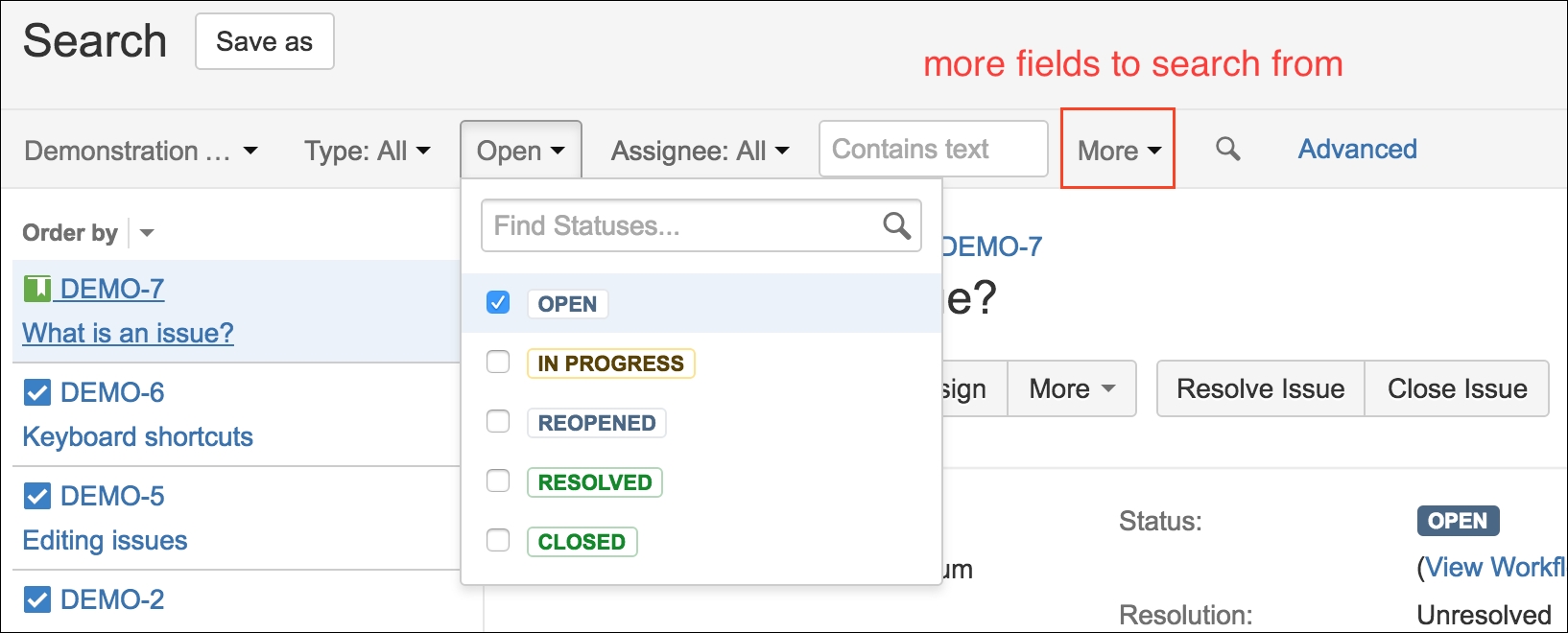Screen dimensions: 1568x633
Task: Check the IN PROGRESS status checkbox
Action: click(498, 362)
